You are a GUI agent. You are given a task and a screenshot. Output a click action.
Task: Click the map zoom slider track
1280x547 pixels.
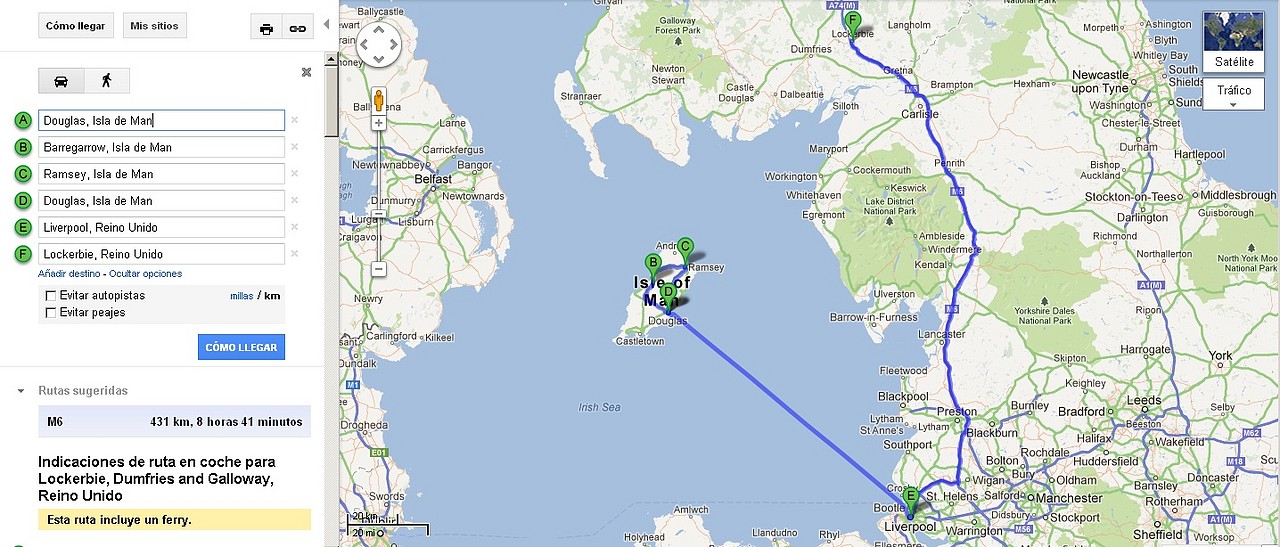coord(379,196)
